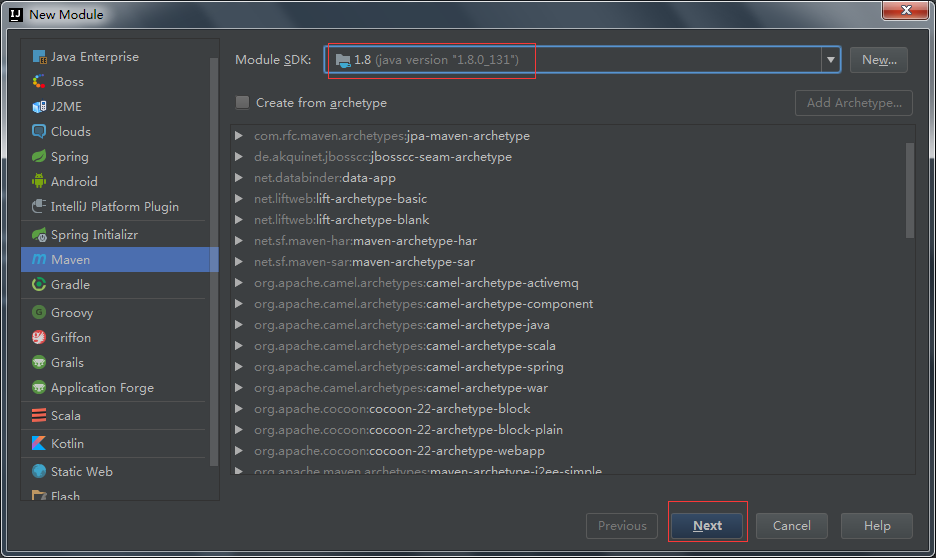Image resolution: width=936 pixels, height=558 pixels.
Task: Click the IntelliJ logo in title bar
Action: [16, 14]
